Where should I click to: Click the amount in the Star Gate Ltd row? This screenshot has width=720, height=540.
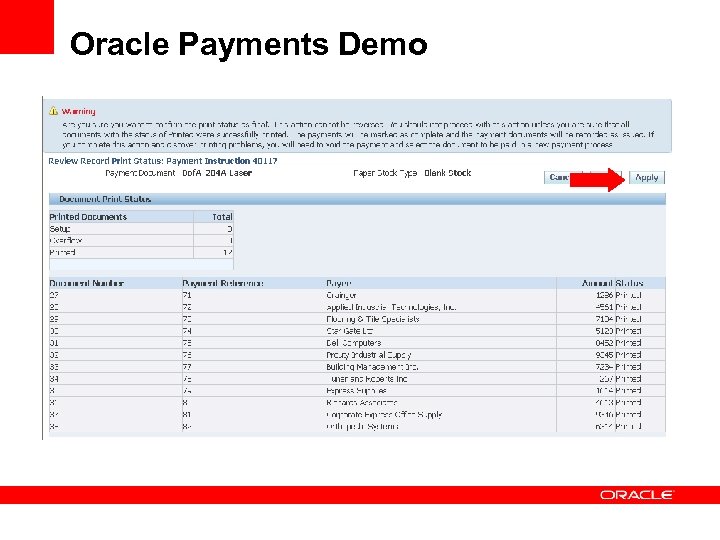click(604, 331)
